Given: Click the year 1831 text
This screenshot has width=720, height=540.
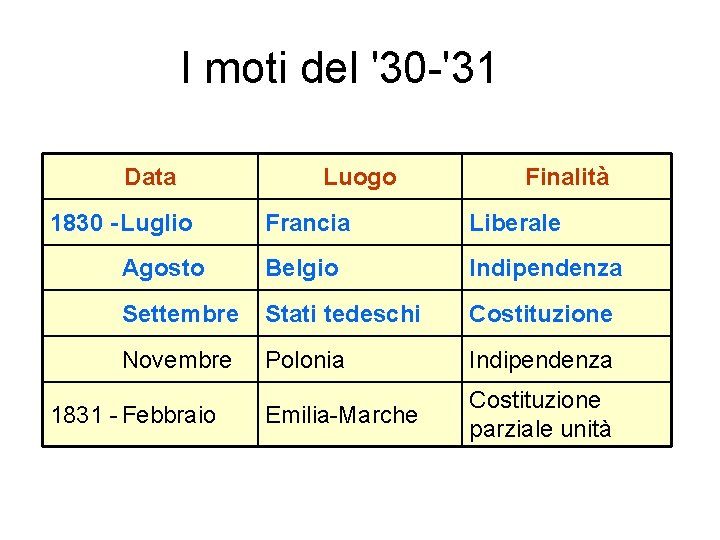Looking at the screenshot, I should 75,415.
